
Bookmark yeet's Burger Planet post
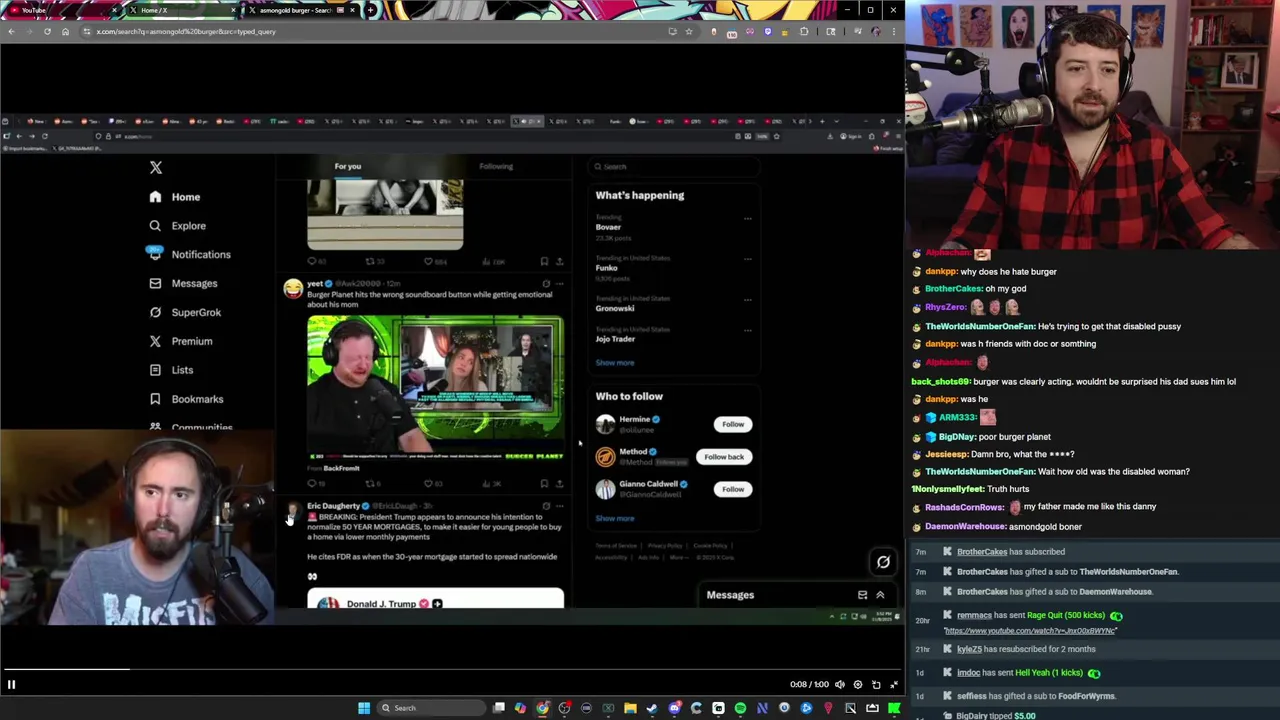544,484
